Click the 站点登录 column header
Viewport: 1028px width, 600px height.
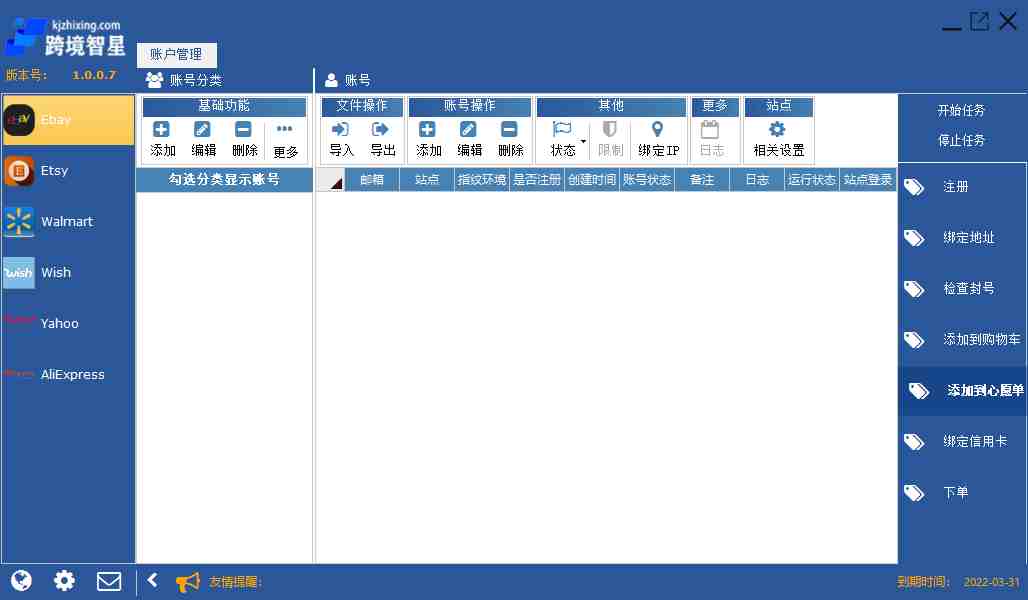pyautogui.click(x=867, y=180)
